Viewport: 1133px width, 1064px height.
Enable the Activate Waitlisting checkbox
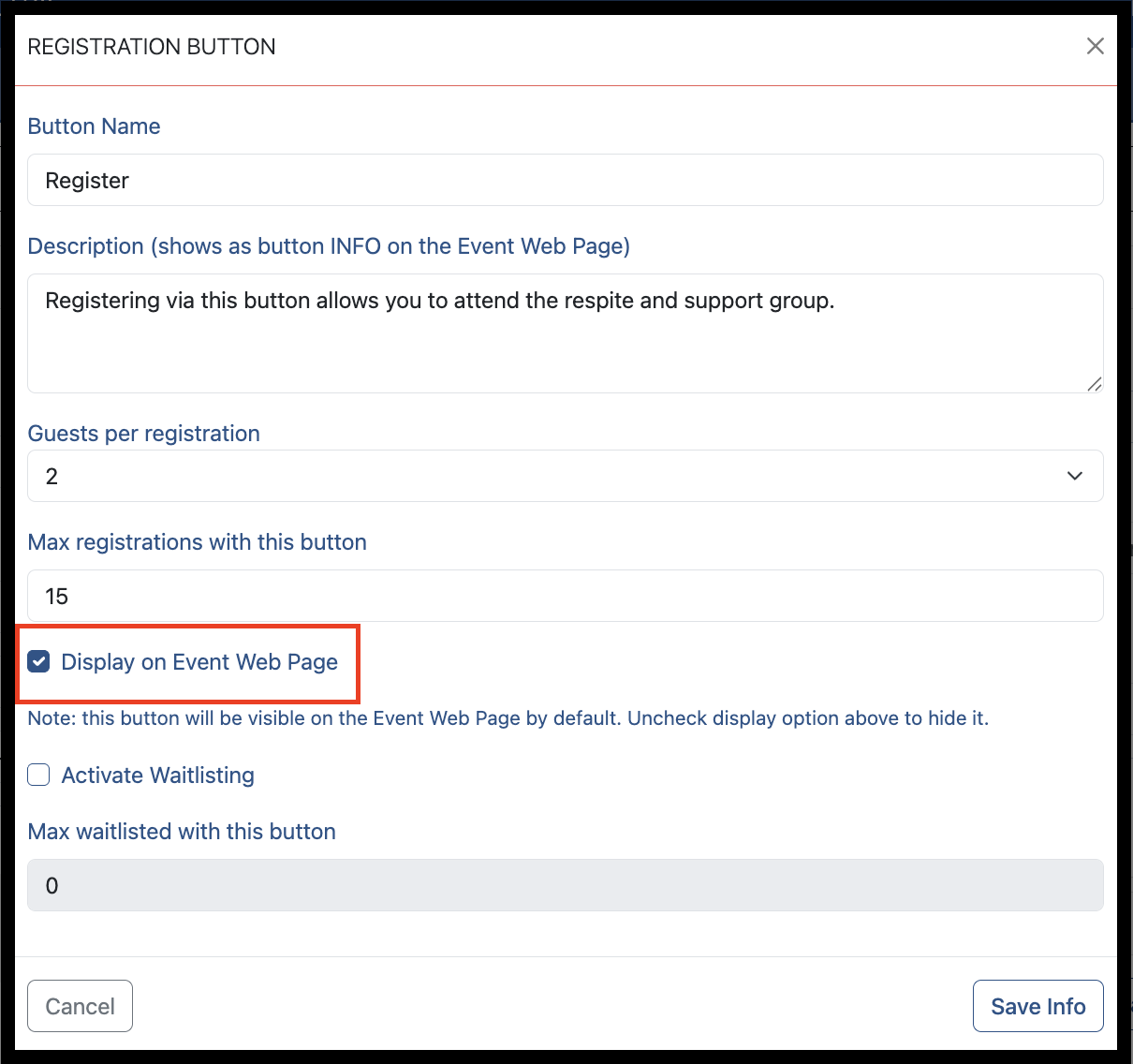coord(38,776)
